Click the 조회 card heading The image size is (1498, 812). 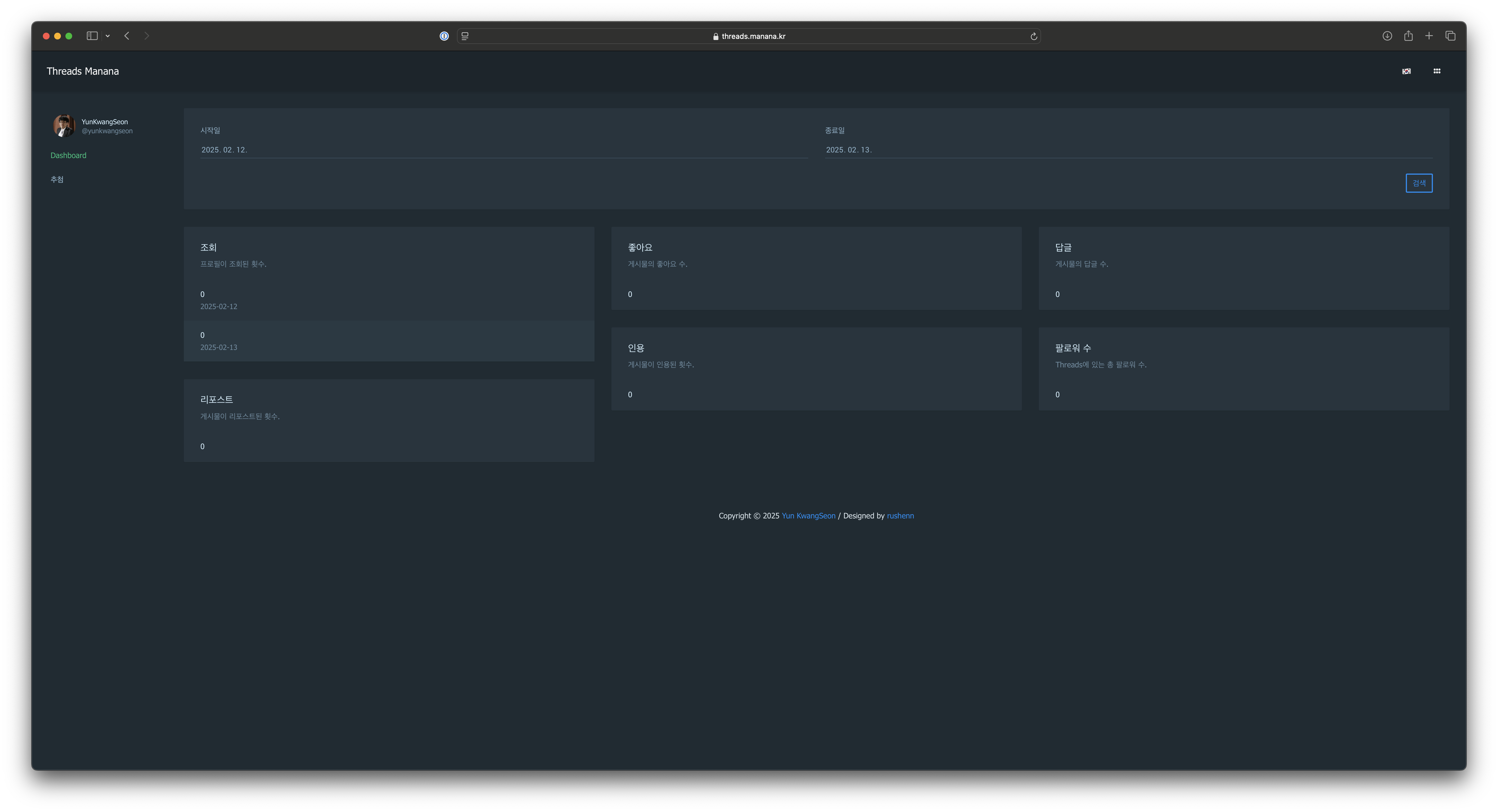point(208,248)
